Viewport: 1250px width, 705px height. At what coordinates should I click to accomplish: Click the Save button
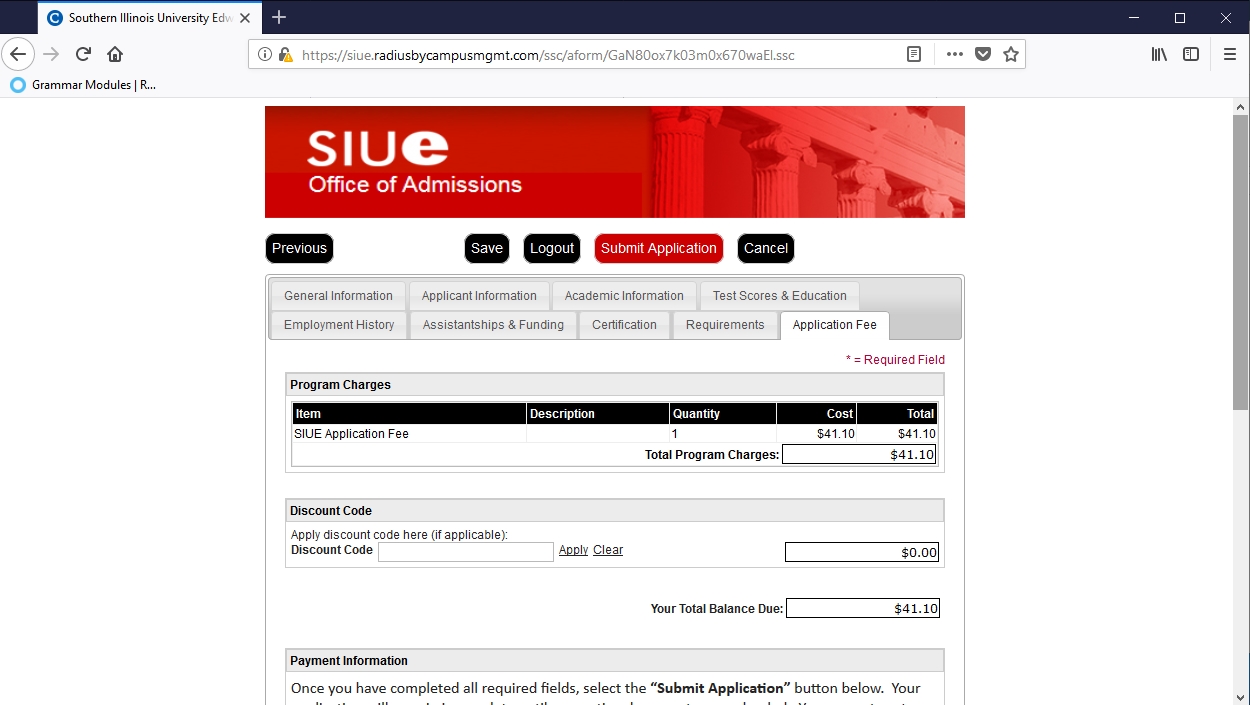[487, 249]
